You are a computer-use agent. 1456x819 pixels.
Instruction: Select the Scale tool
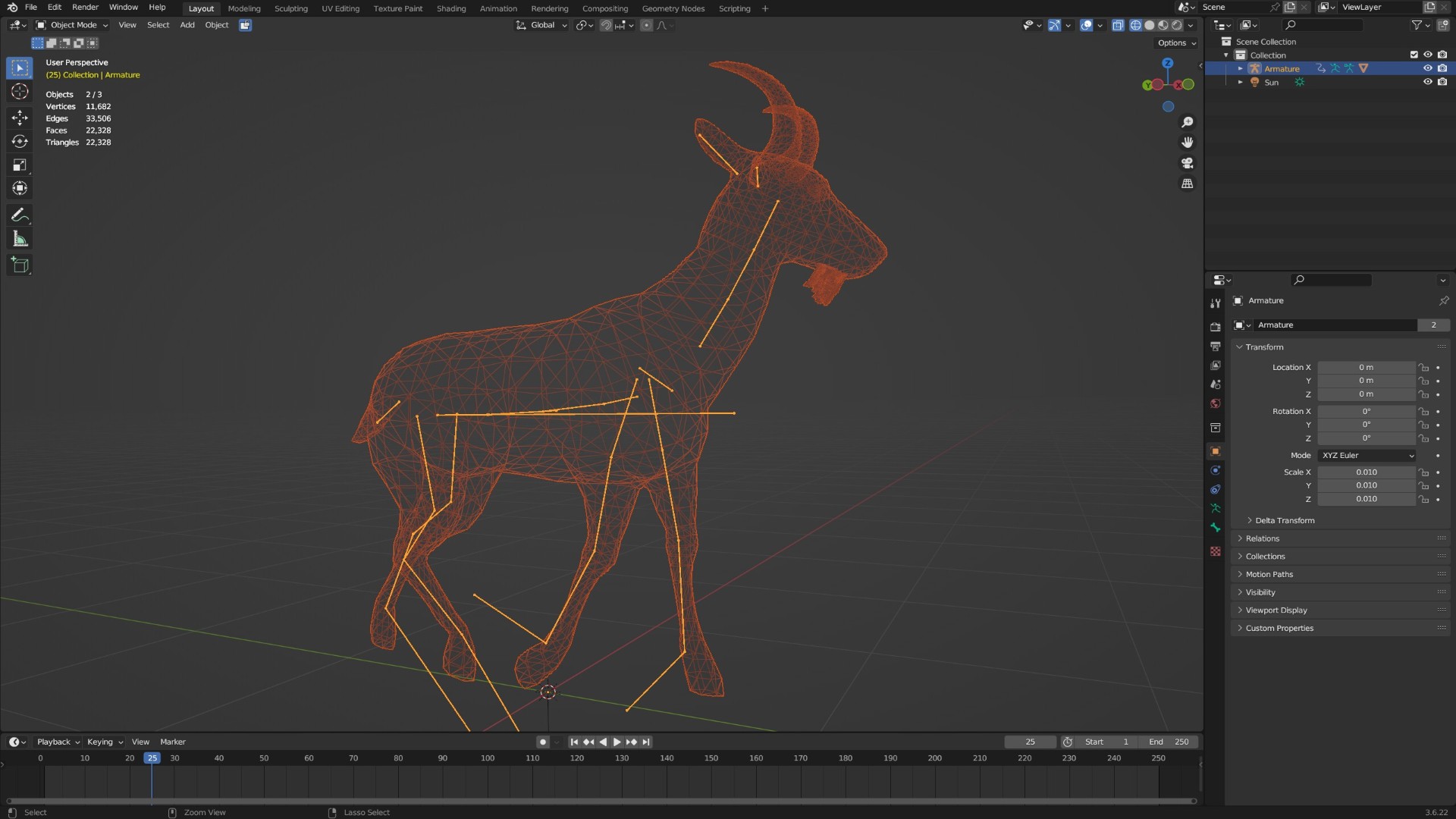pos(20,165)
